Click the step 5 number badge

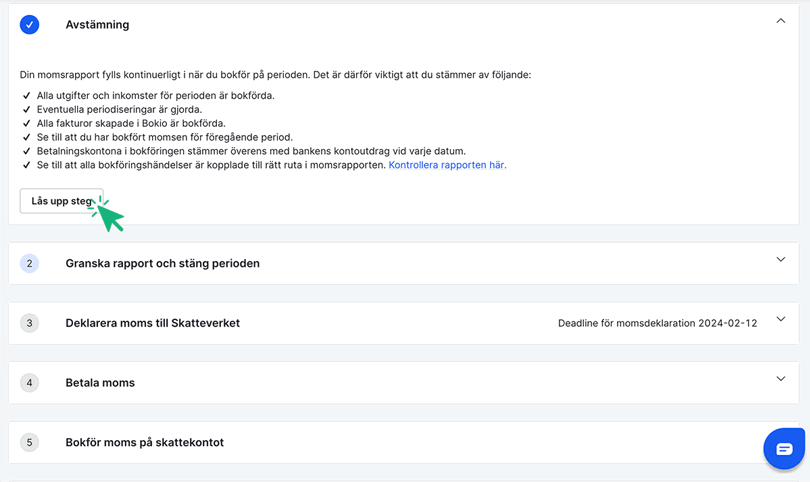(30, 442)
